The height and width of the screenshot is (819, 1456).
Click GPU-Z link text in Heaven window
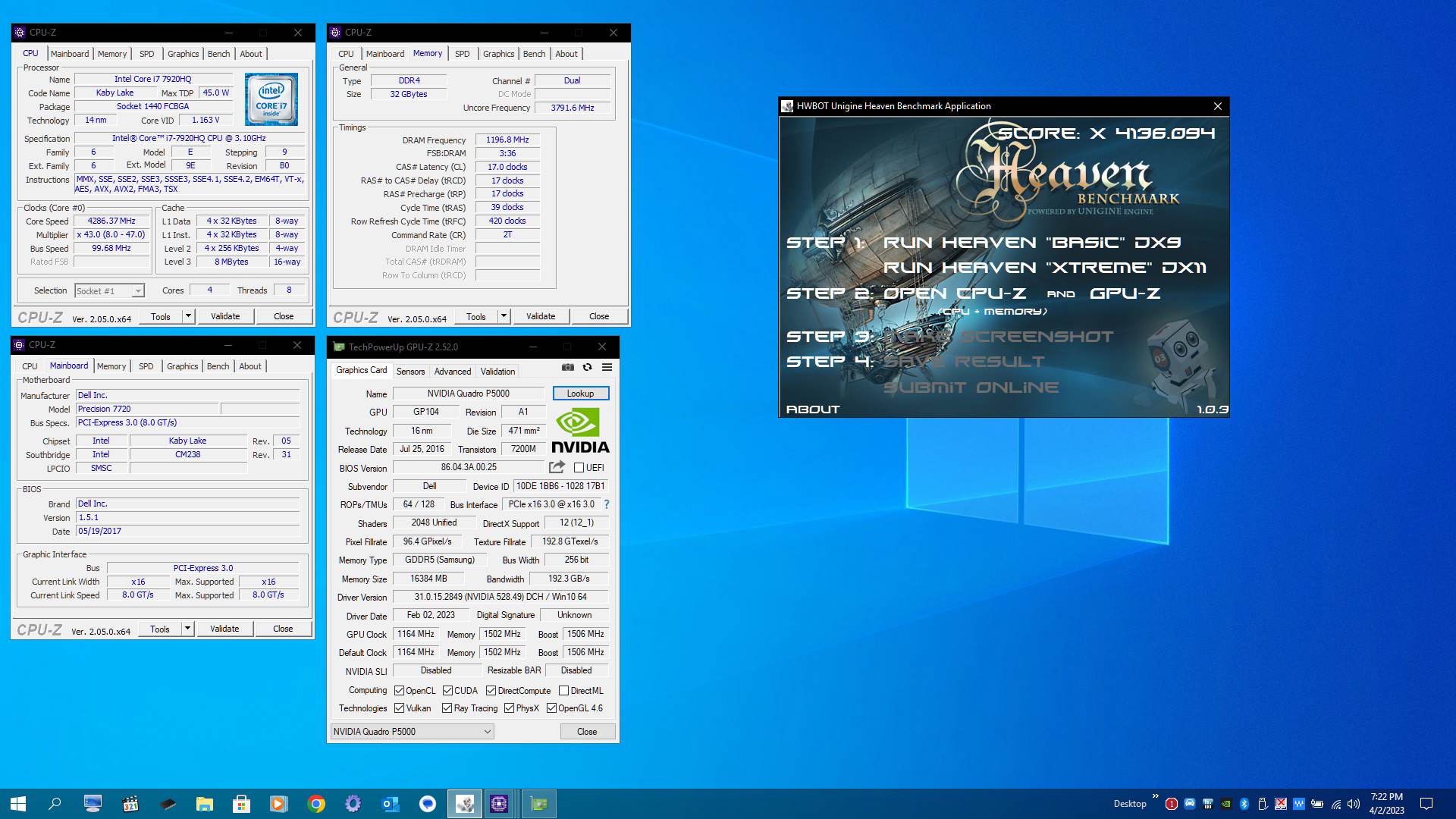coord(1125,293)
